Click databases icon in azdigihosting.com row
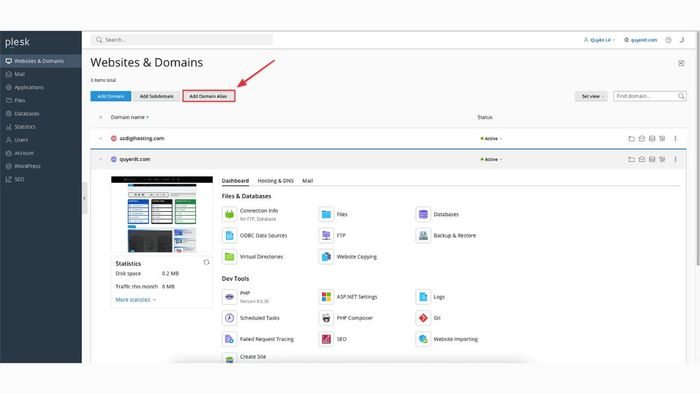The height and width of the screenshot is (394, 700). pyautogui.click(x=652, y=138)
